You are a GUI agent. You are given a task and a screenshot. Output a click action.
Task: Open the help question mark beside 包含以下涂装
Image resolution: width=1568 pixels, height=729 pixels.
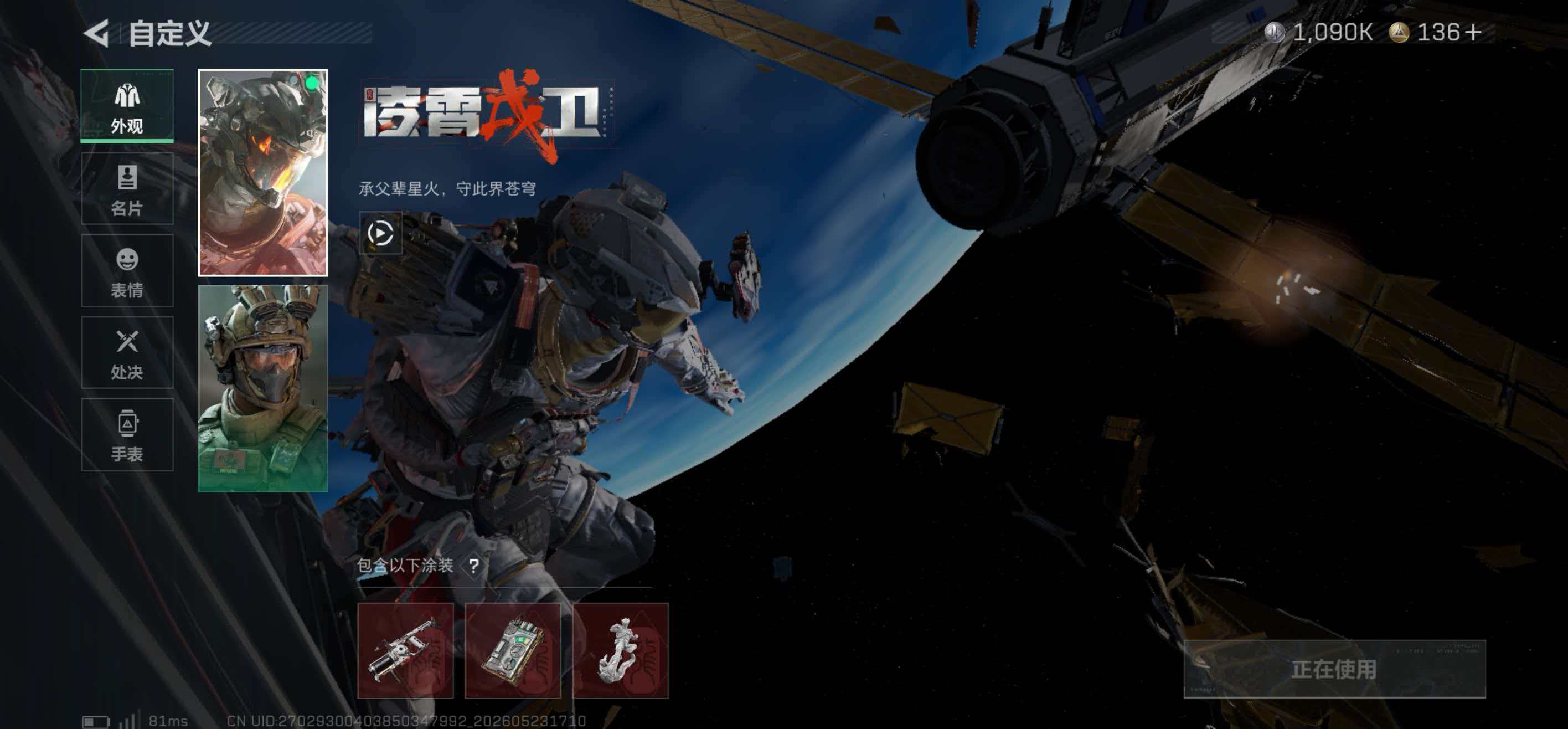click(473, 566)
